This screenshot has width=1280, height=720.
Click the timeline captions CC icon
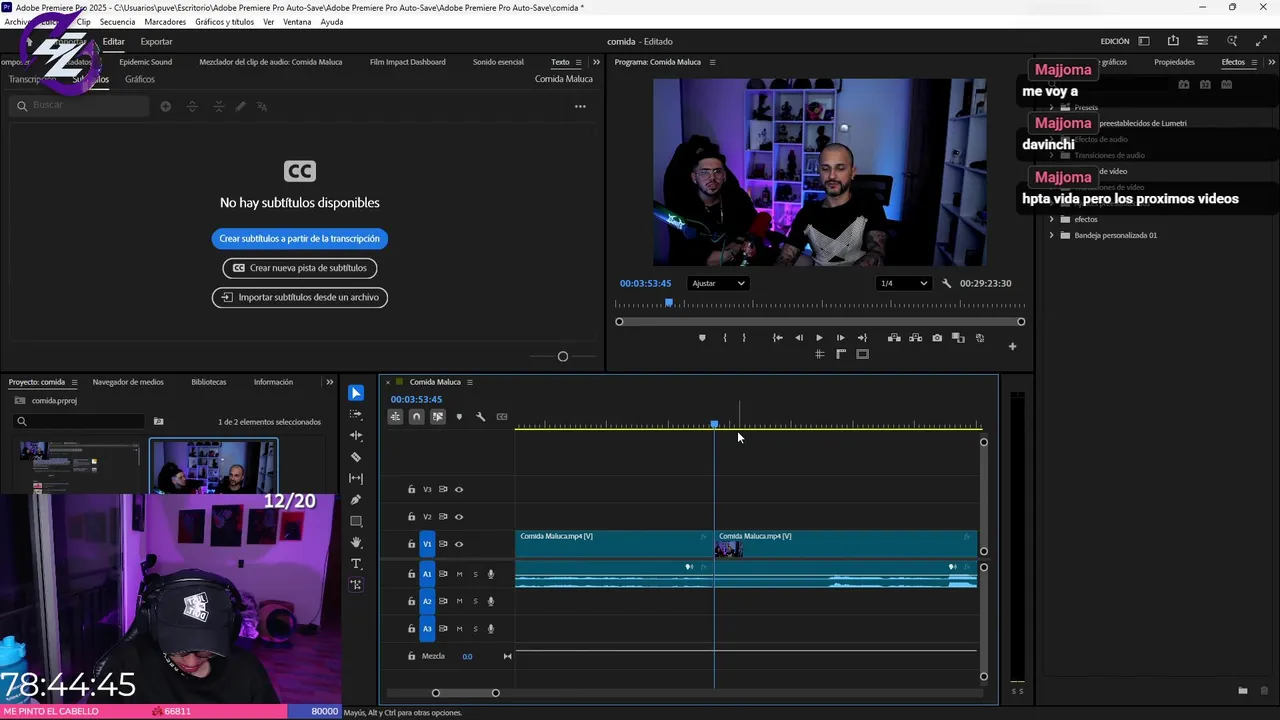pyautogui.click(x=502, y=417)
